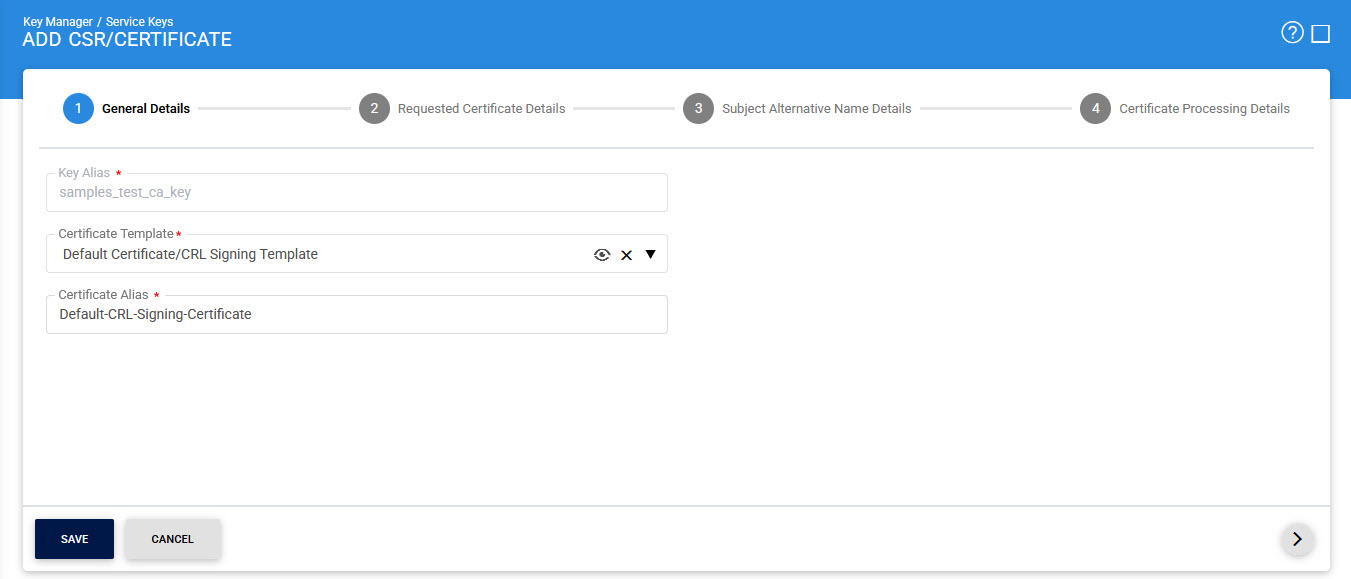Open step 2 Requested Certificate Details

click(462, 108)
